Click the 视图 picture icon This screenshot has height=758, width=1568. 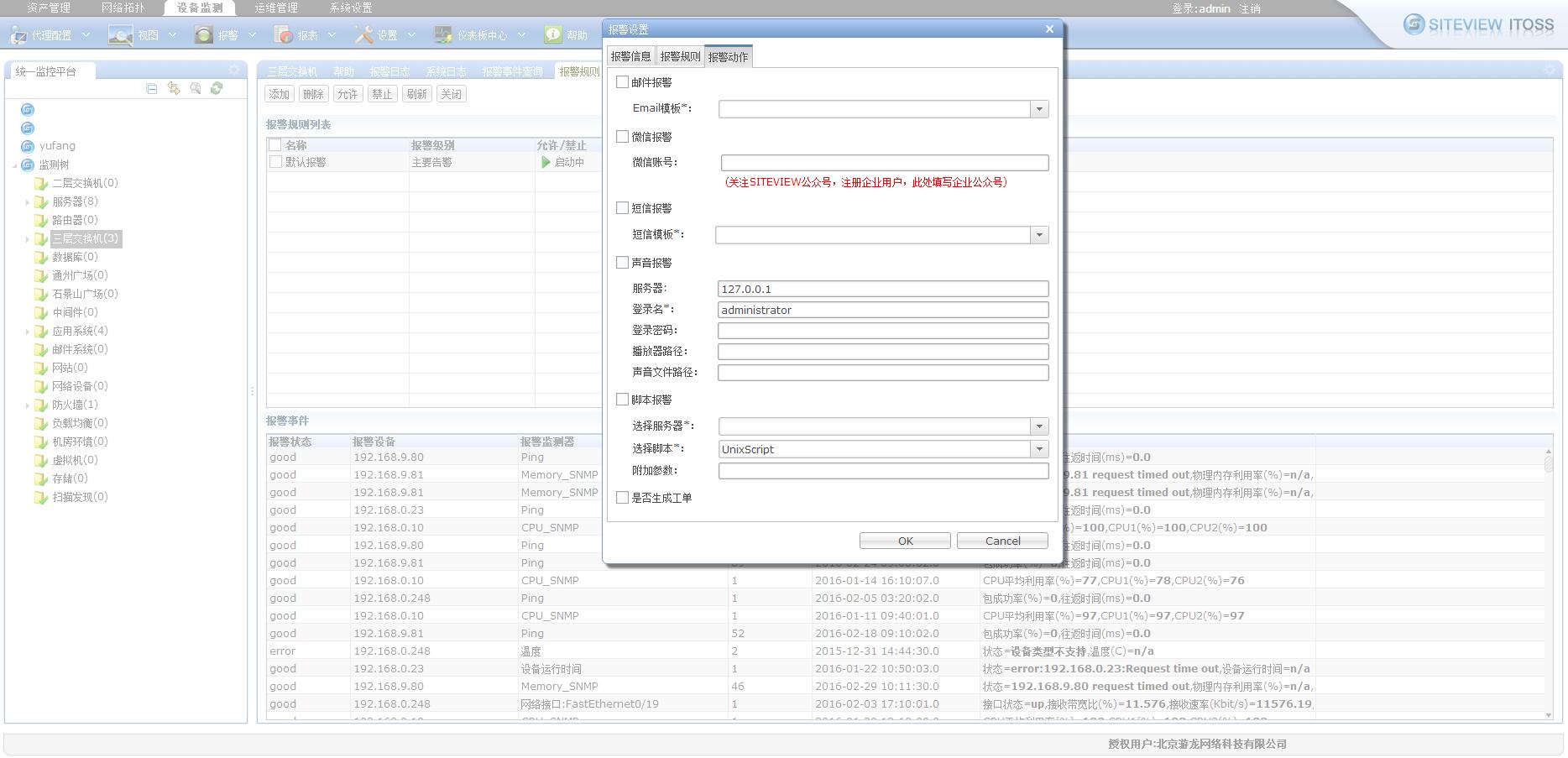pyautogui.click(x=120, y=34)
